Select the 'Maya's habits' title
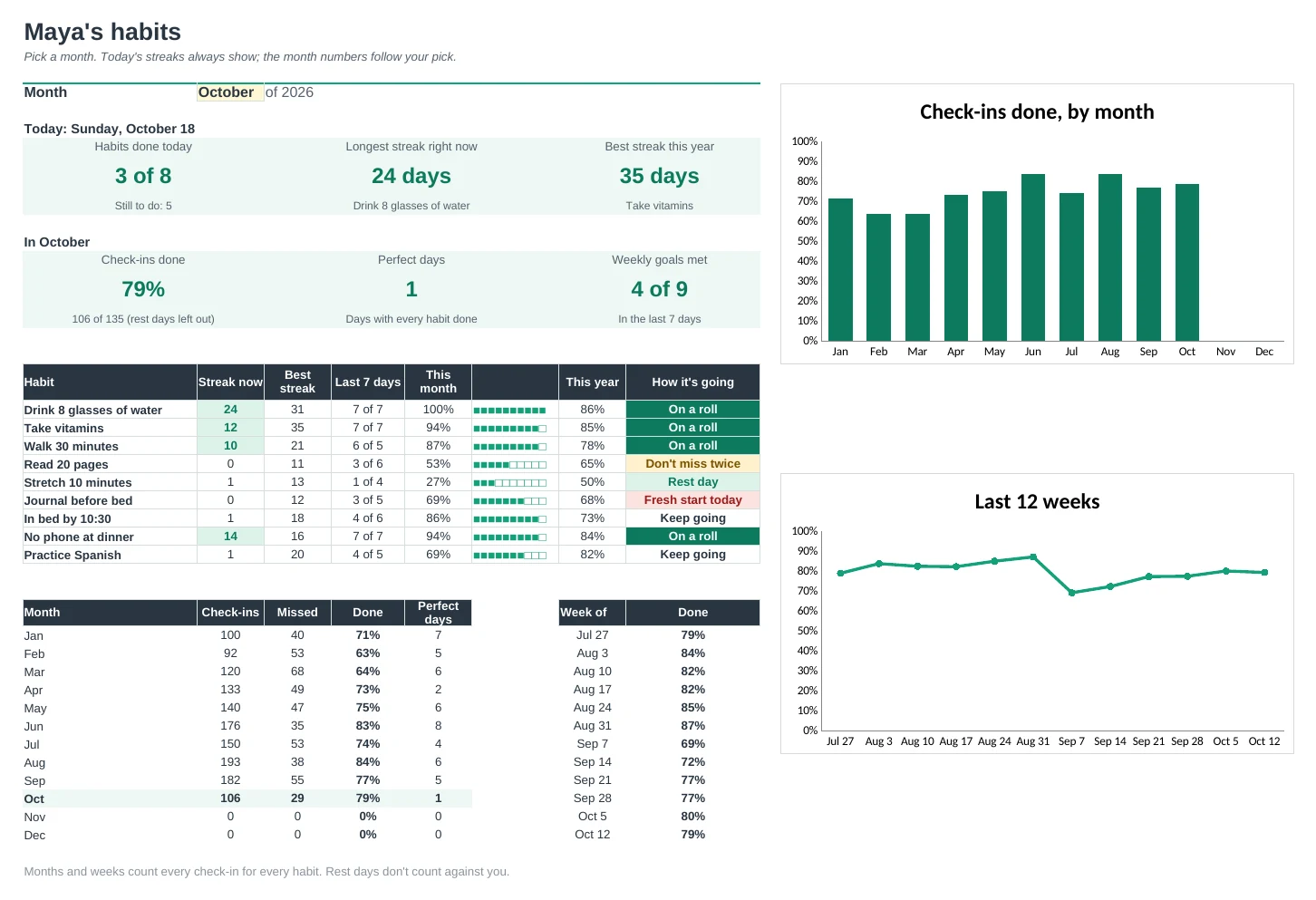The height and width of the screenshot is (900, 1316). [102, 32]
